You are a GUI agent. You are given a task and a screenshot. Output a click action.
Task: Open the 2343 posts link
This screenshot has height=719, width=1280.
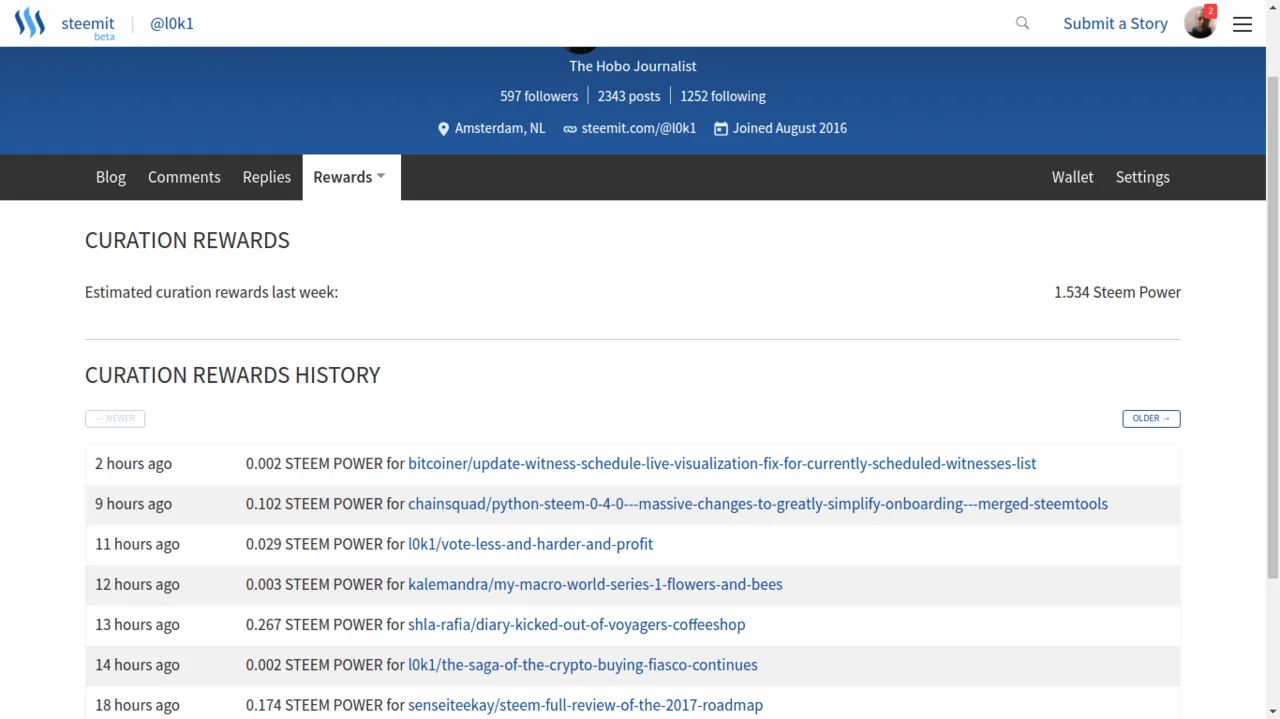point(629,96)
